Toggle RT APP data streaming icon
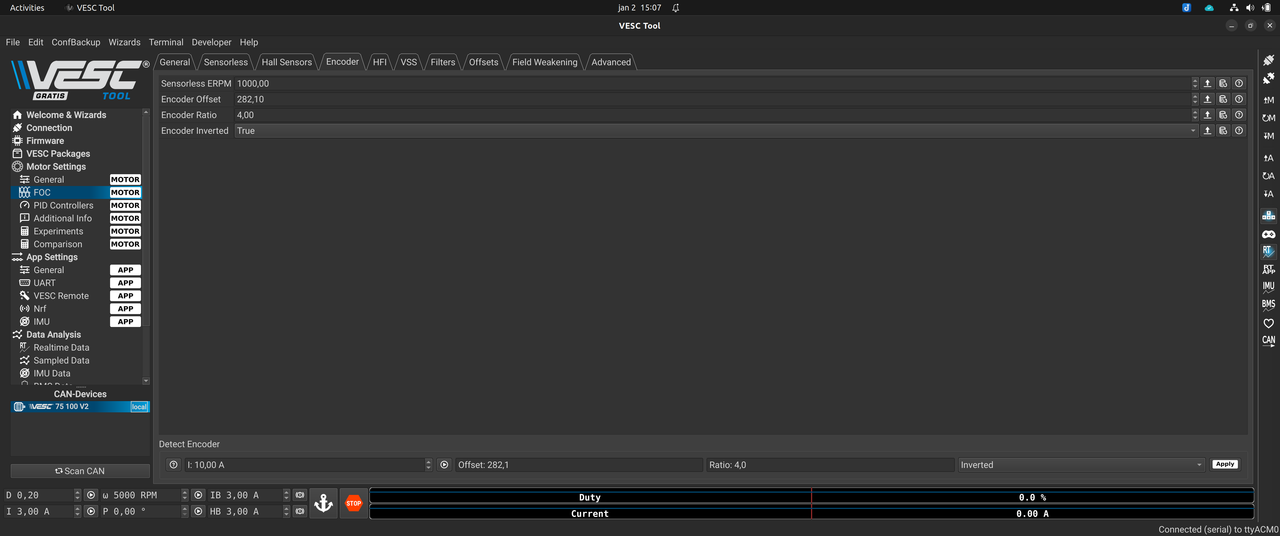This screenshot has height=536, width=1280. (x=1268, y=269)
